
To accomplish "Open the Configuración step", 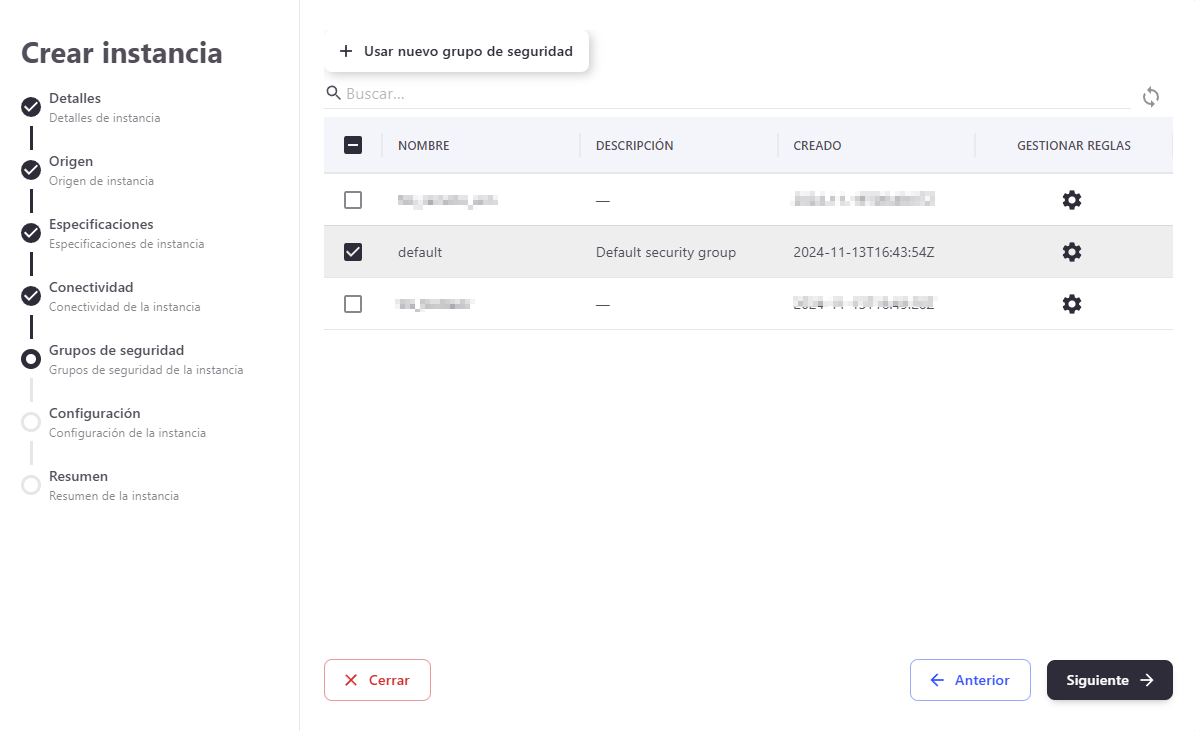I will (94, 414).
